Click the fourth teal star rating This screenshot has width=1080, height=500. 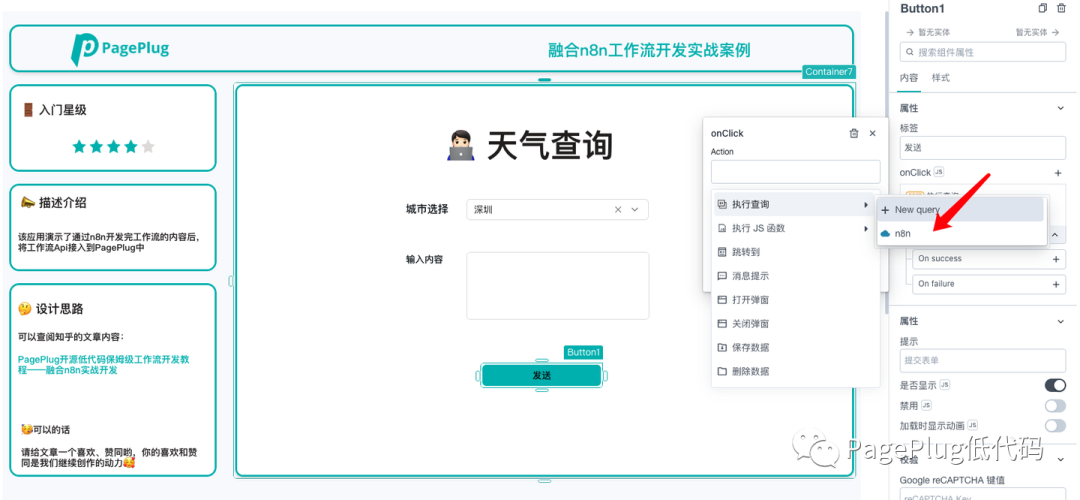130,146
